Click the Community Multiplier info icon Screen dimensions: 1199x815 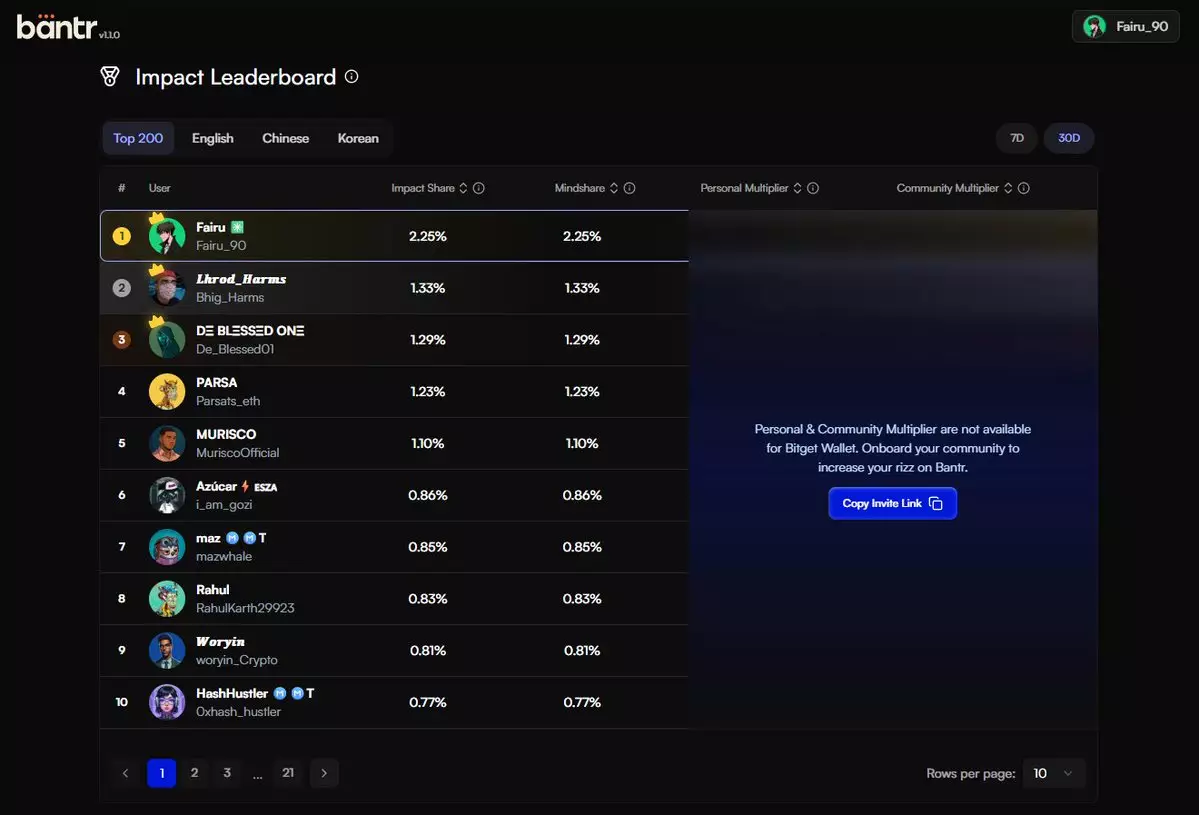coord(1023,188)
